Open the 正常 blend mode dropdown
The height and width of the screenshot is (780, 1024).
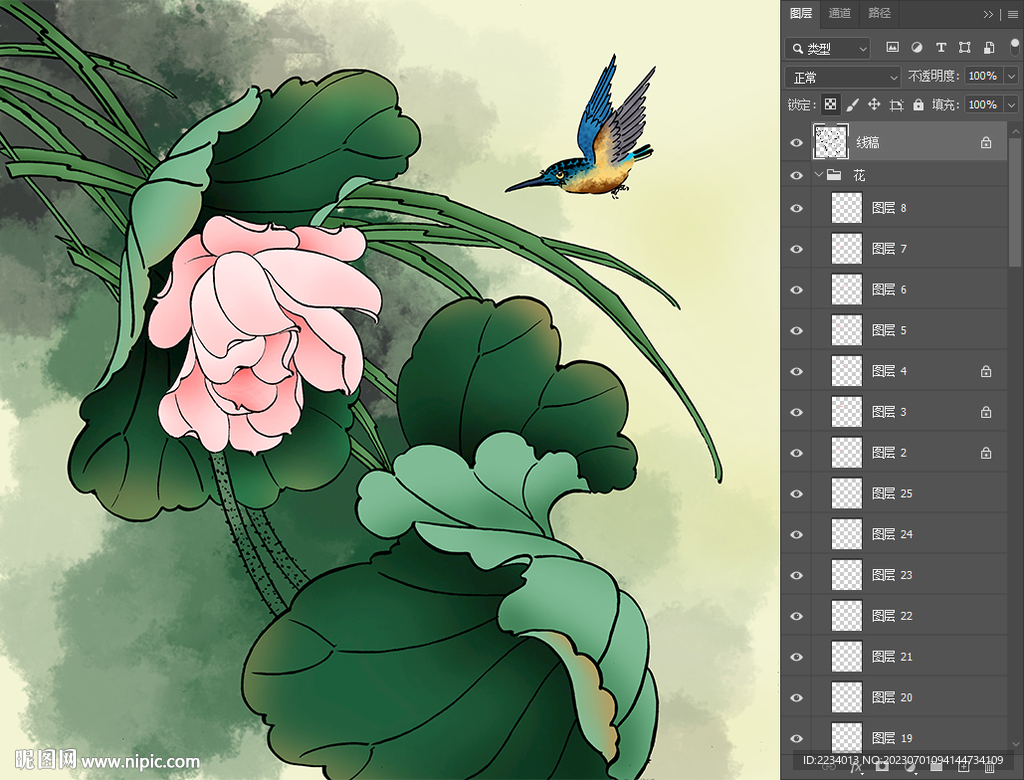(844, 77)
